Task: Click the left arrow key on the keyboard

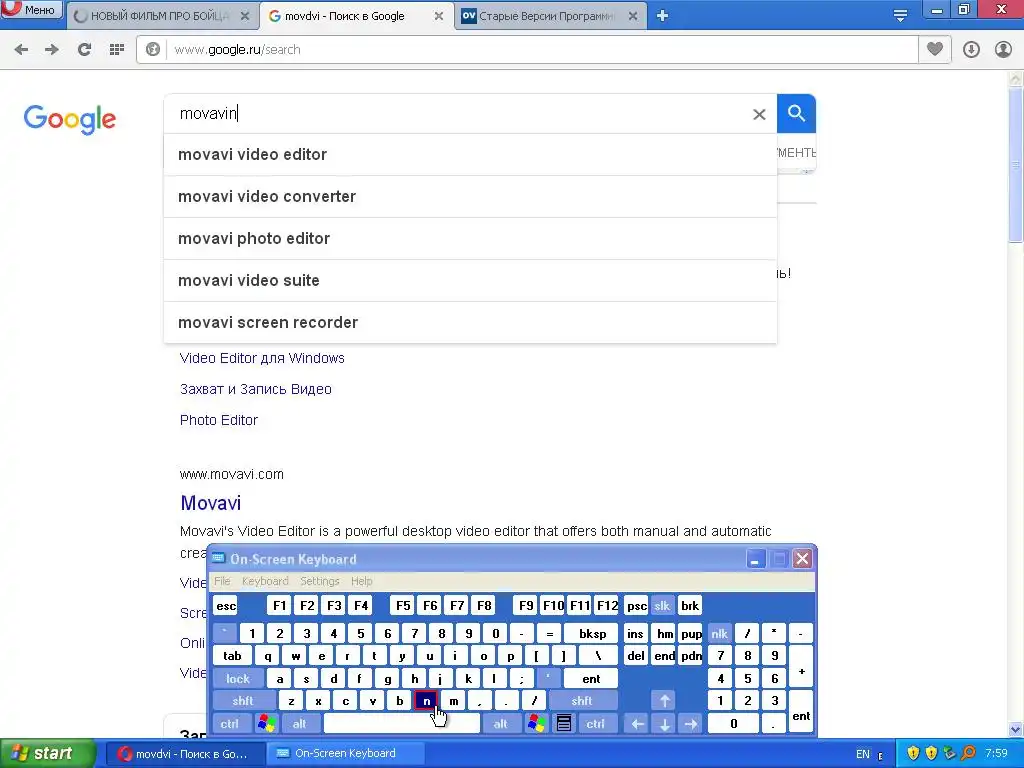Action: (x=638, y=724)
